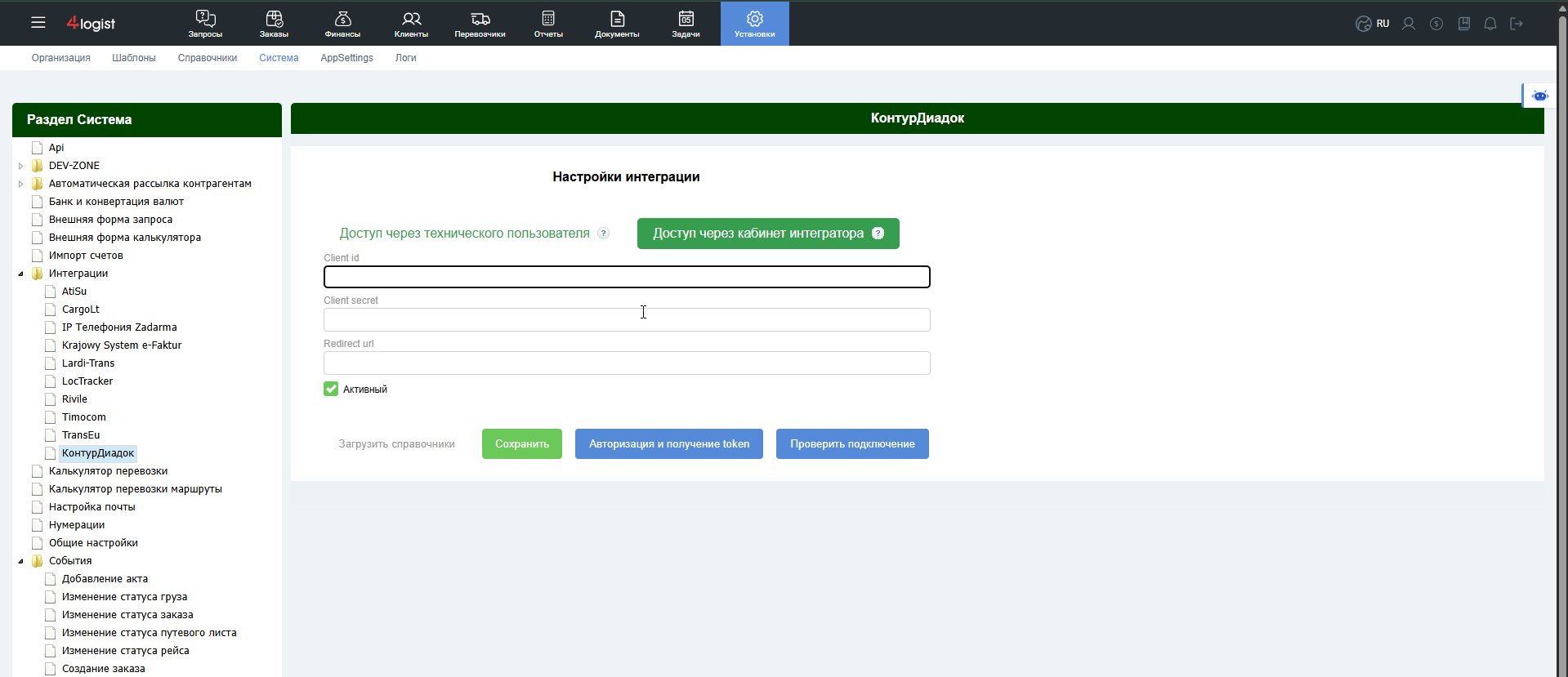This screenshot has height=677, width=1568.
Task: Expand the DEV-ZONE tree node
Action: click(20, 166)
